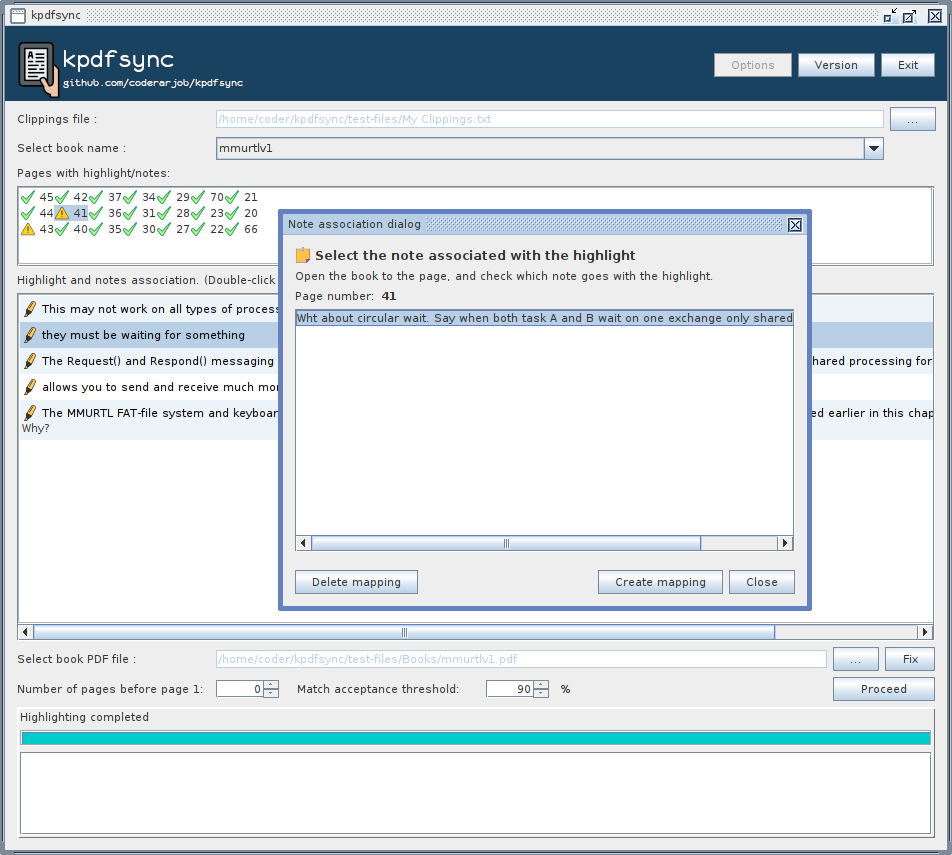Click dialog note list scroll left arrow
Screen dimensions: 952x855
[303, 543]
